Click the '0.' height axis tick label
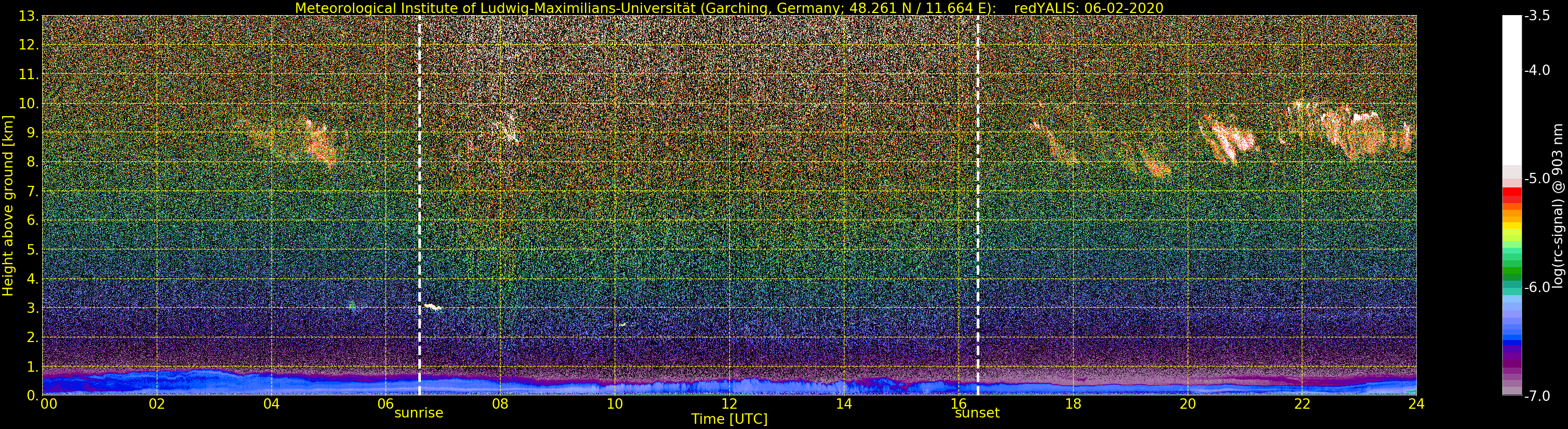The height and width of the screenshot is (429, 1568). point(33,396)
